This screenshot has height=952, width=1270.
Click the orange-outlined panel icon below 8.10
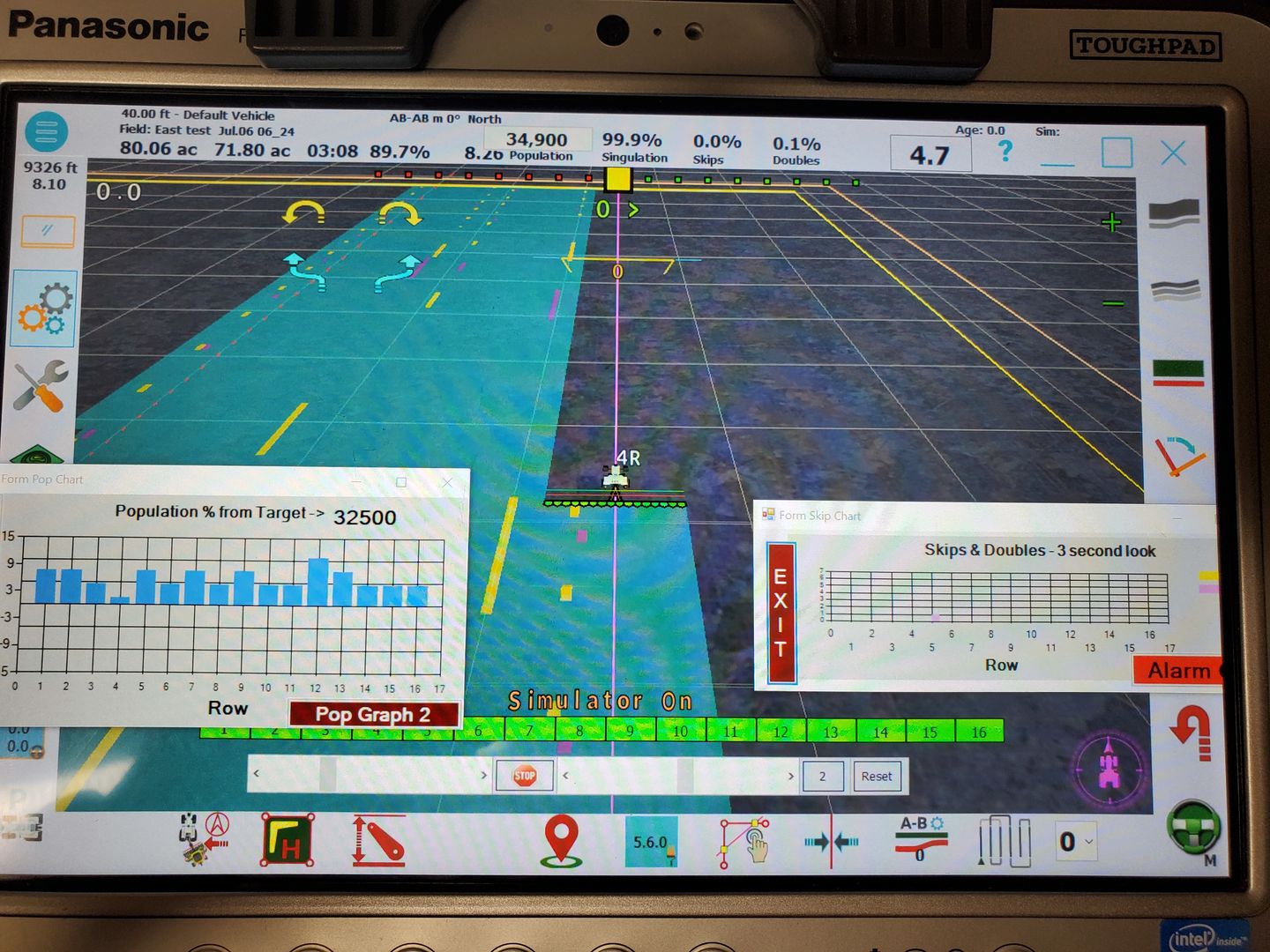point(48,231)
